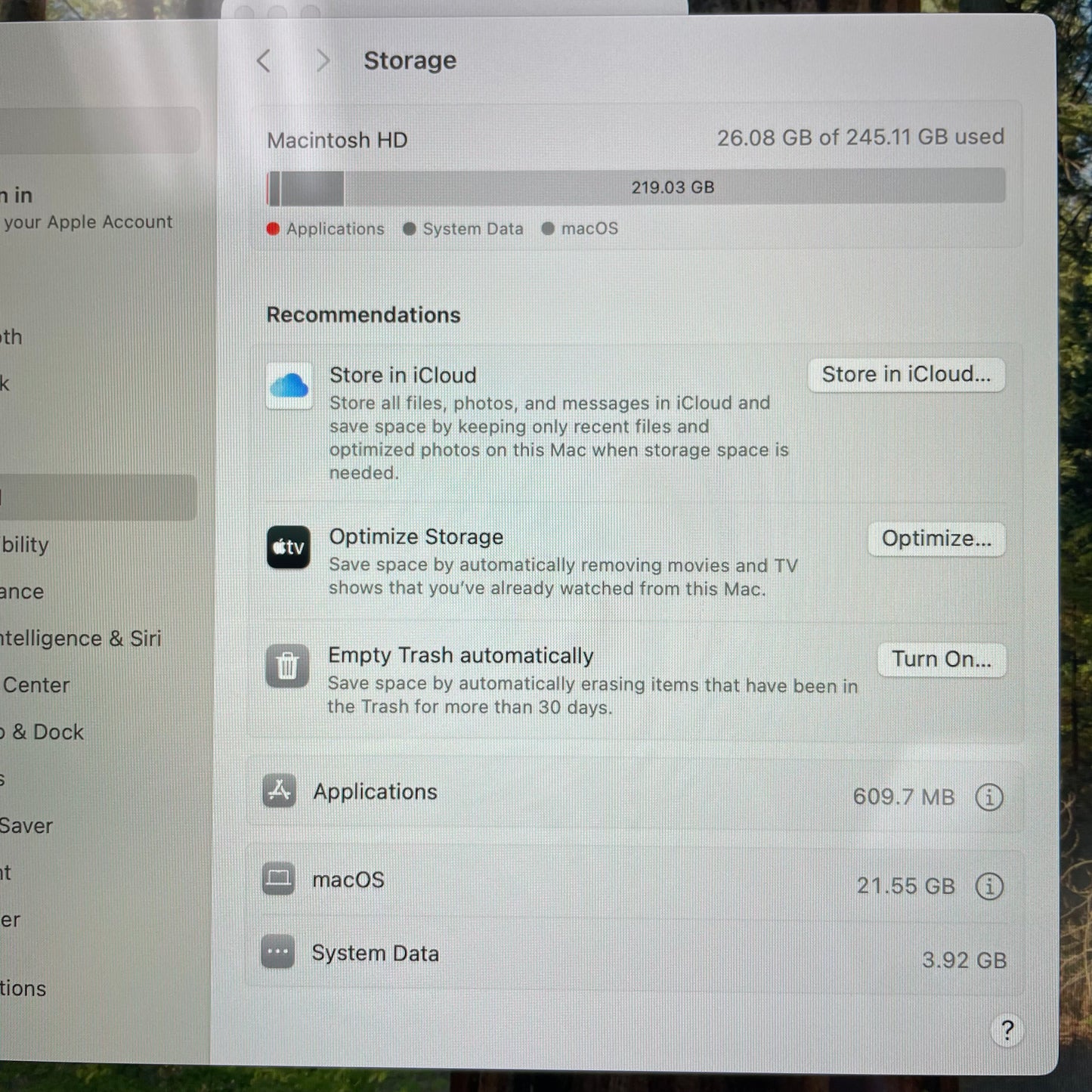
Task: Click the macOS laptop icon
Action: [x=278, y=879]
